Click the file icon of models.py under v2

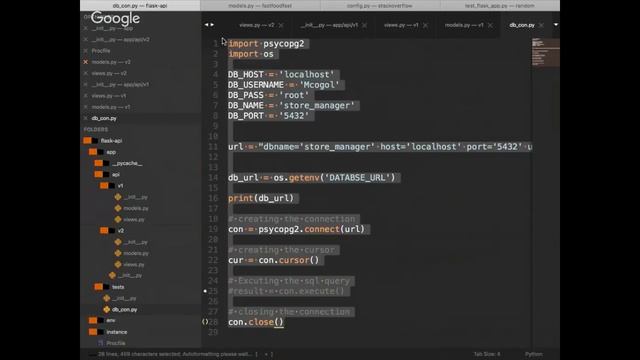[x=118, y=253]
